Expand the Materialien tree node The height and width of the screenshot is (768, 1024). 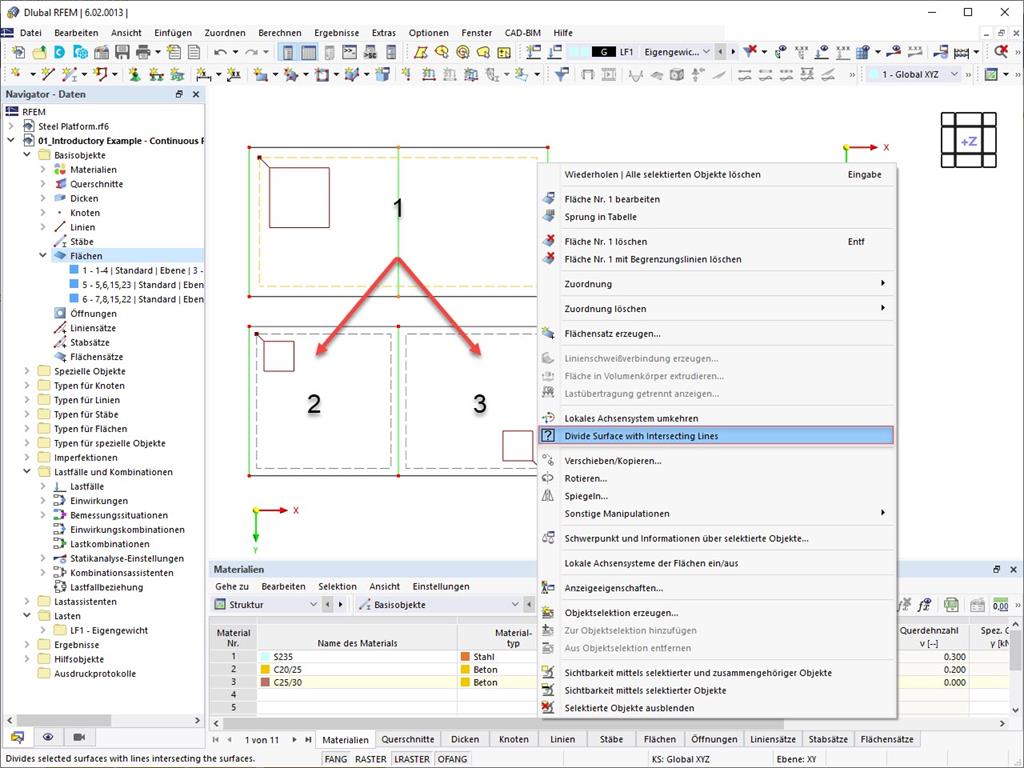43,169
